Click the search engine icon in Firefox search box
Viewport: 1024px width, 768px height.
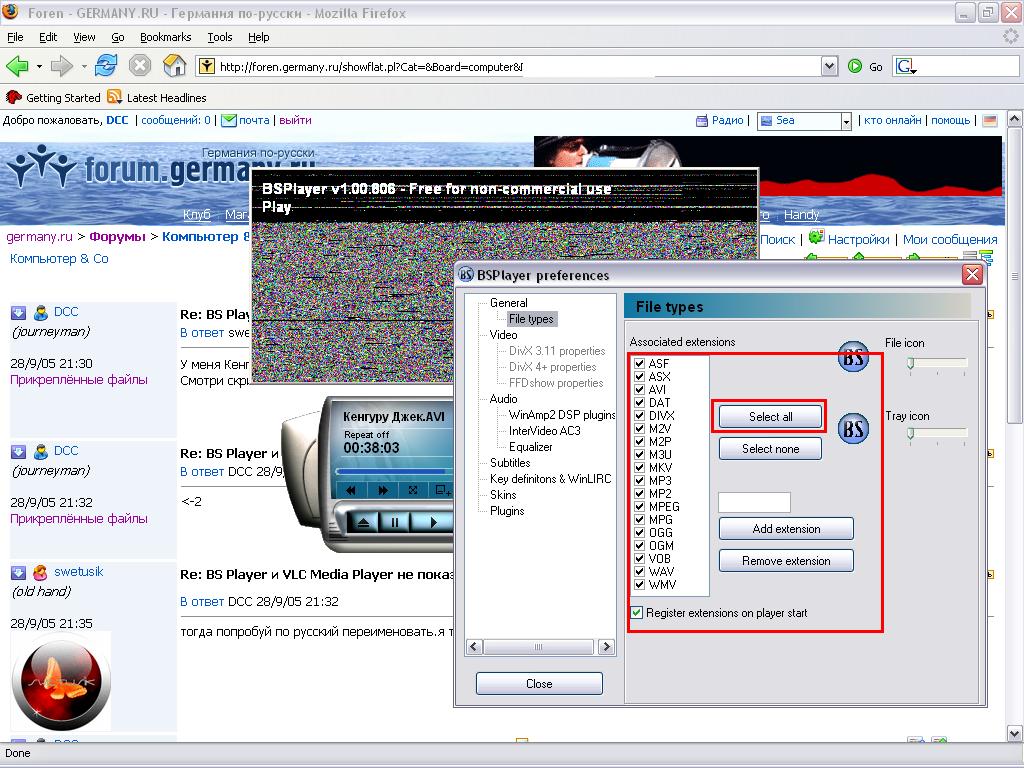pos(906,66)
